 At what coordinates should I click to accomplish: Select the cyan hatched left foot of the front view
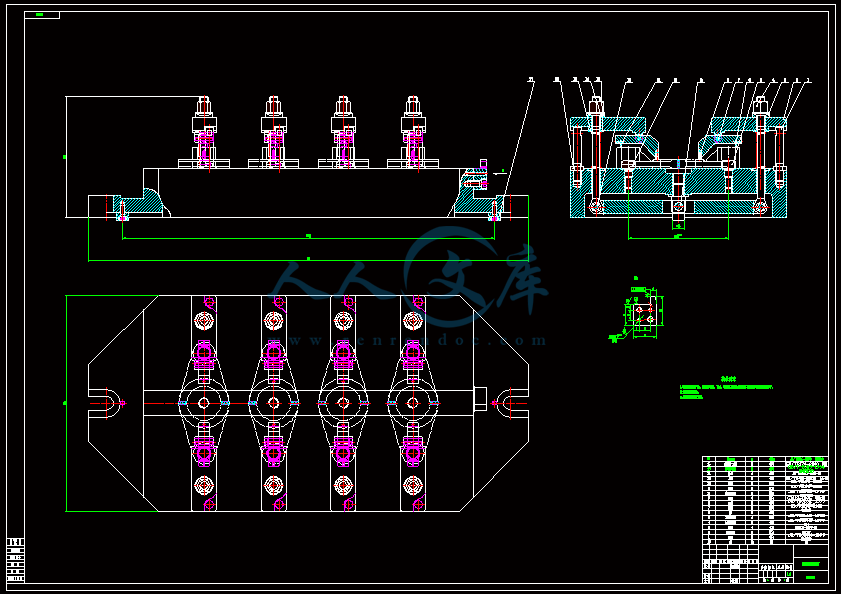click(x=138, y=205)
